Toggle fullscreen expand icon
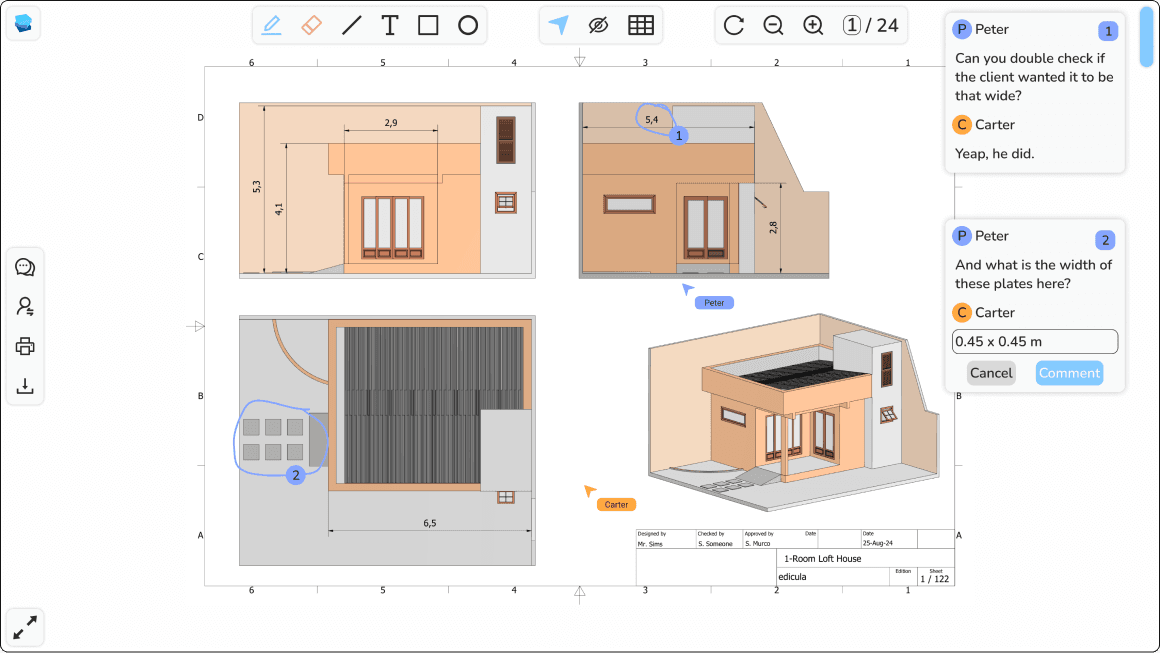1160x653 pixels. 25,627
